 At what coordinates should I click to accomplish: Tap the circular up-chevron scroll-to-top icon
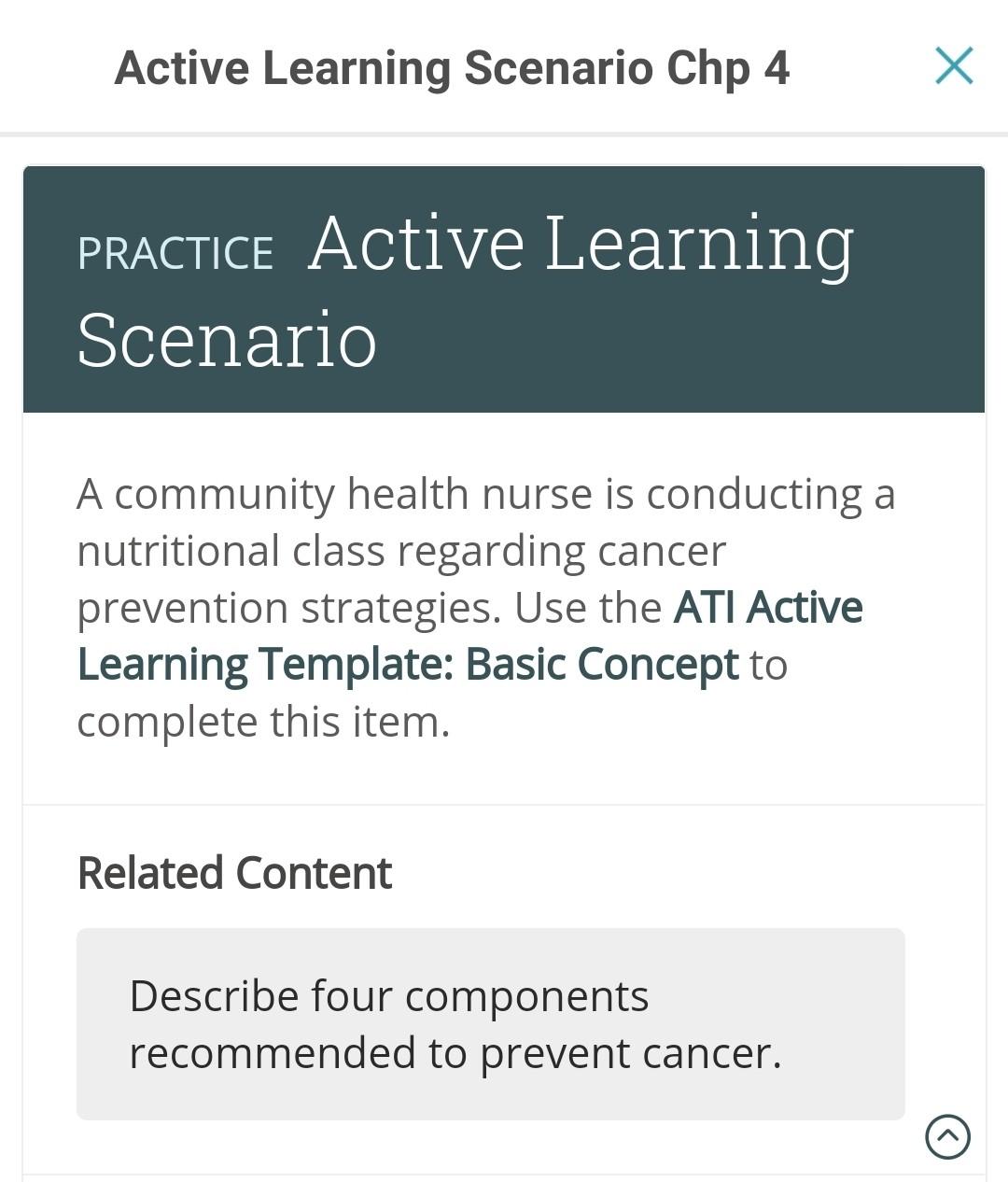(947, 1136)
